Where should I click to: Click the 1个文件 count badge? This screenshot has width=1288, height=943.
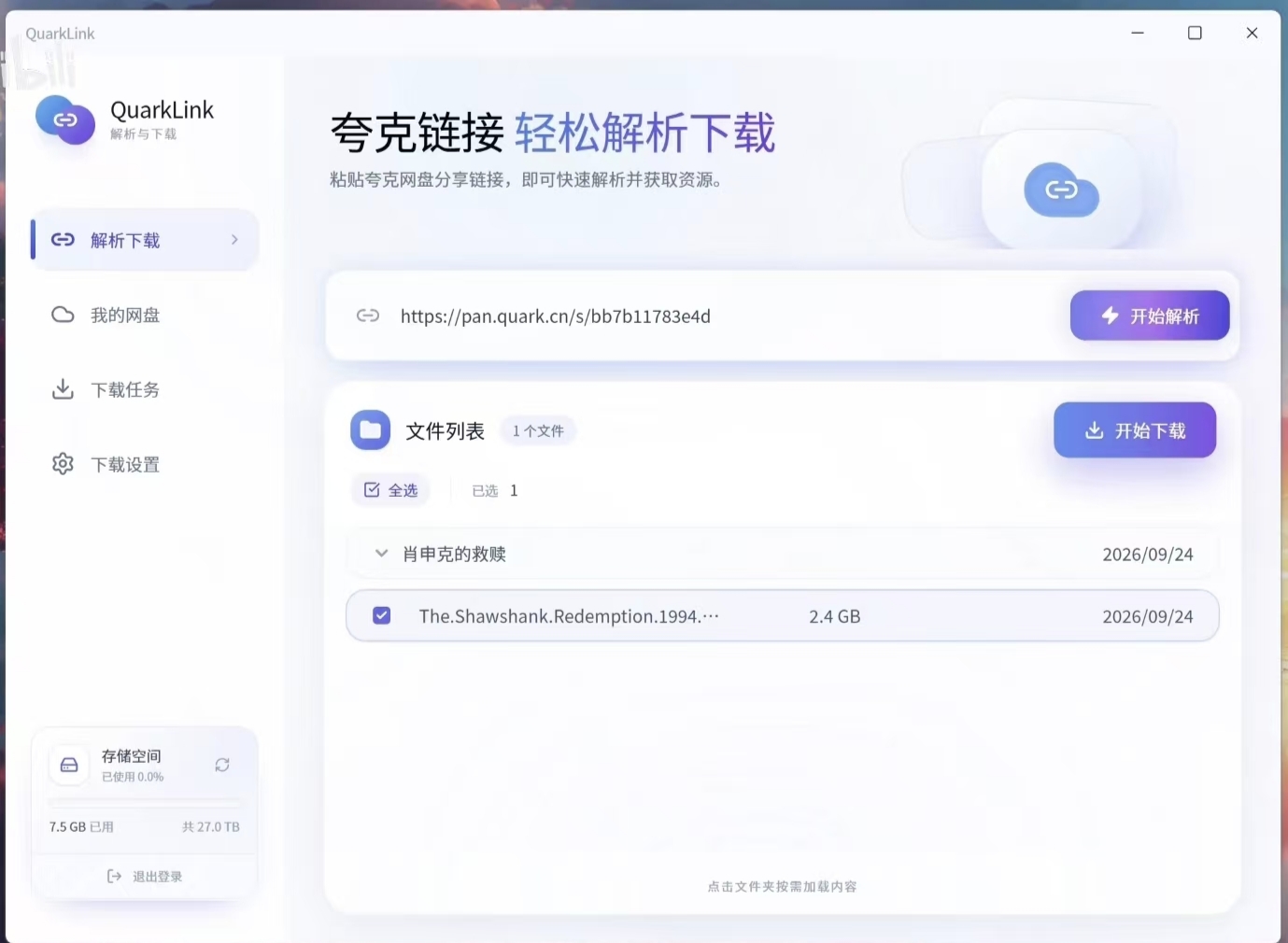pos(538,430)
